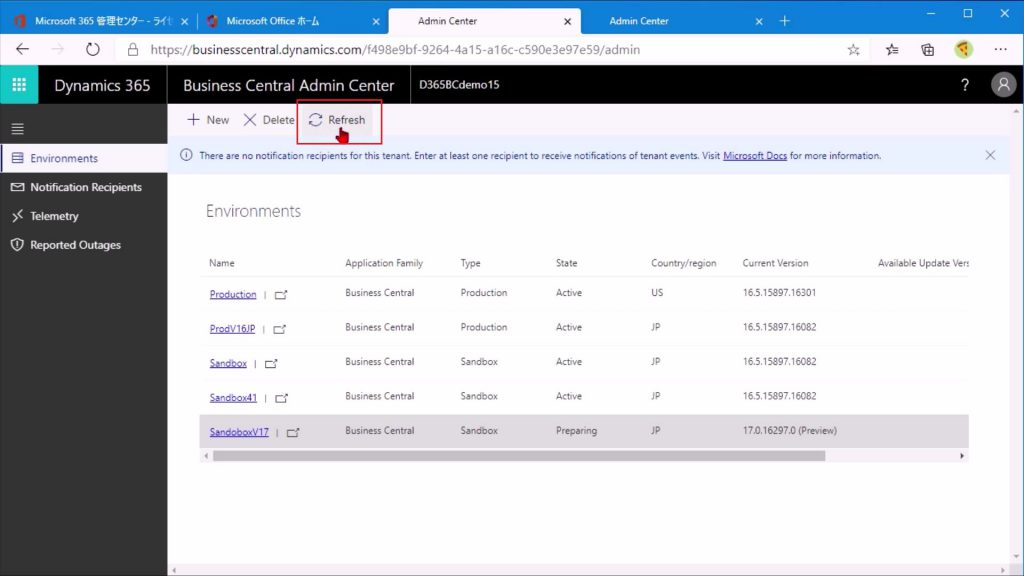Open Sandbox41 environment in new window icon

coord(281,398)
